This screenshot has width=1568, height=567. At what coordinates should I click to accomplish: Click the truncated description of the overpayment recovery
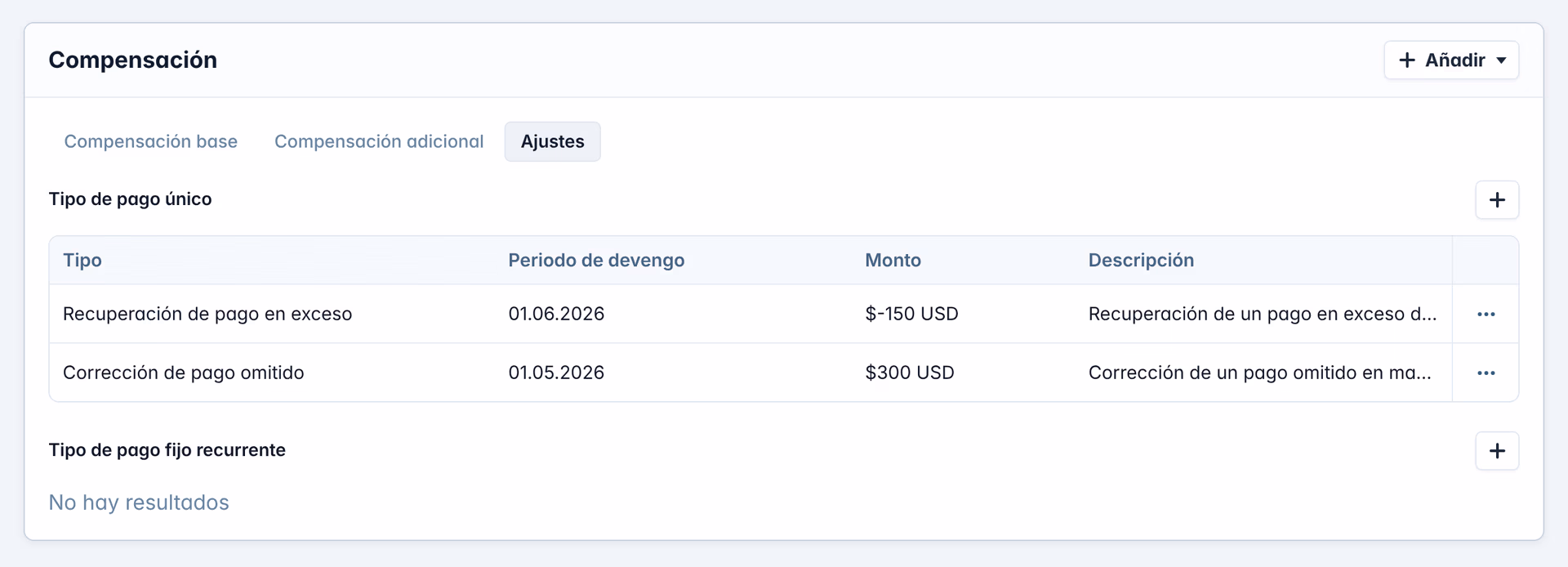point(1263,314)
